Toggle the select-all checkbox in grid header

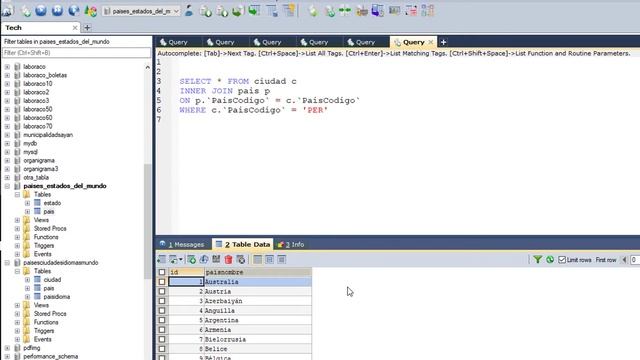coord(162,272)
